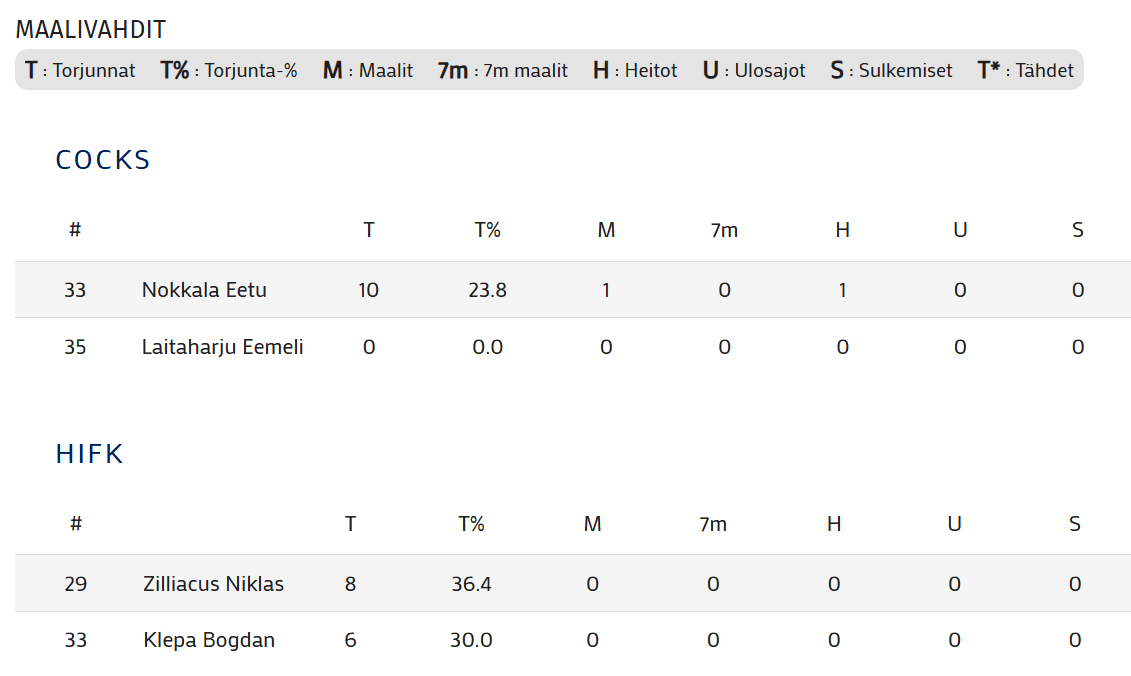This screenshot has width=1131, height=676.
Task: Click the Torjunta-% legend entry
Action: click(x=229, y=70)
